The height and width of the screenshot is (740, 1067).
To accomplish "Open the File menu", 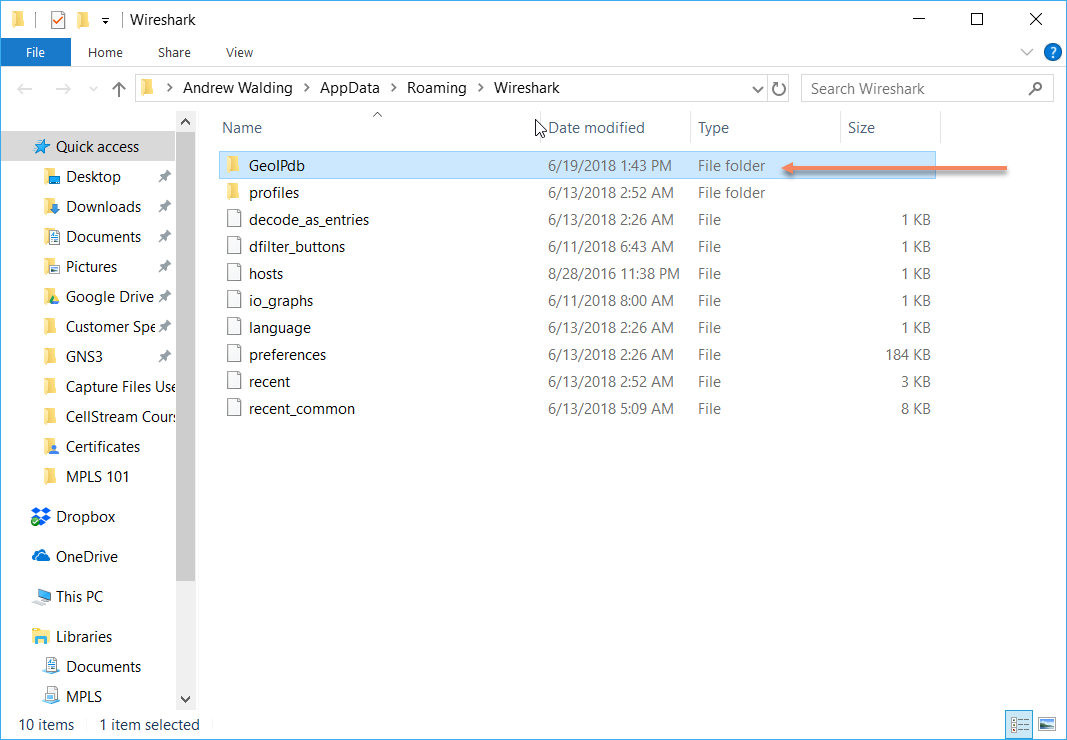I will click(x=35, y=52).
